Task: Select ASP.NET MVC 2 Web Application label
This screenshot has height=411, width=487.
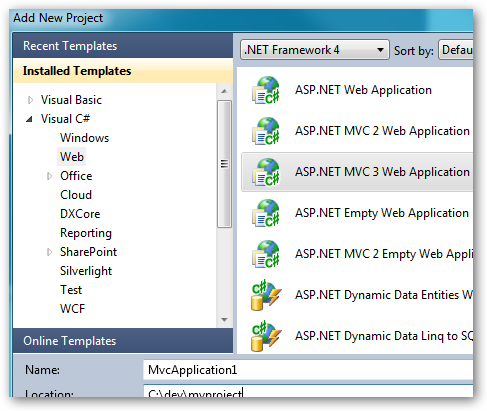Action: tap(382, 131)
